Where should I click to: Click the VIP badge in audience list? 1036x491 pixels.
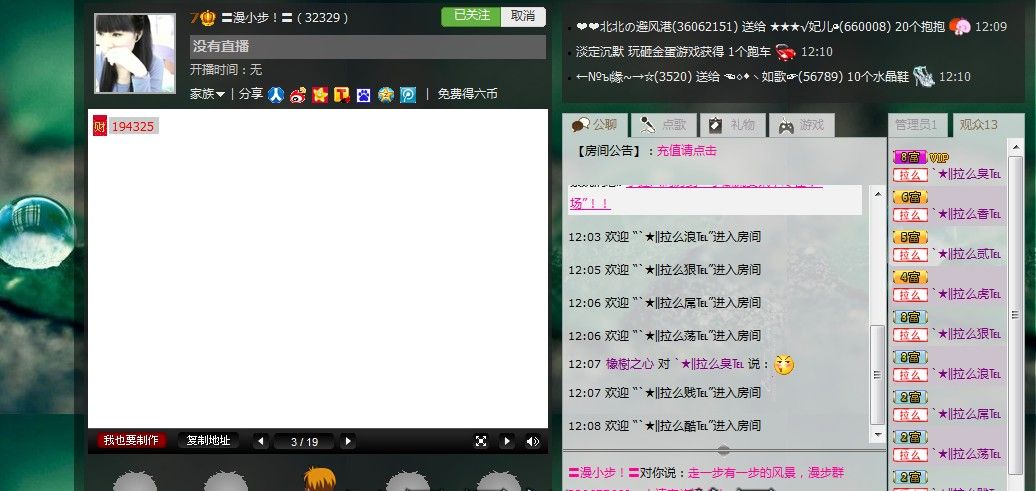coord(939,158)
